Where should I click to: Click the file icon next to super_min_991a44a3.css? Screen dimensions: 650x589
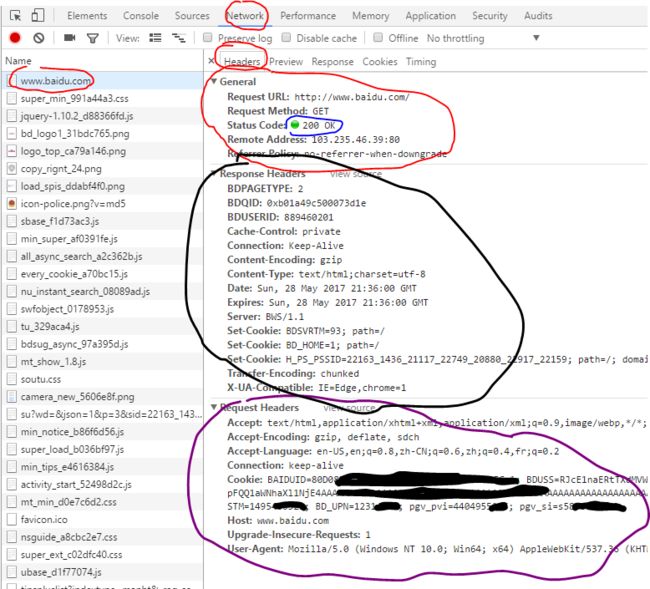[12, 99]
